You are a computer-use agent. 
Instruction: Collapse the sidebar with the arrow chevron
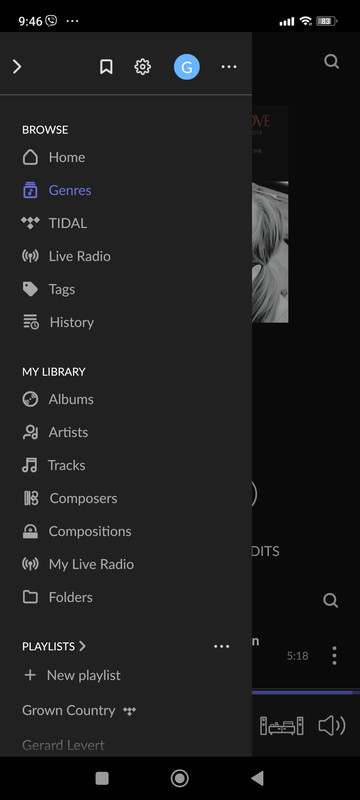coord(17,67)
